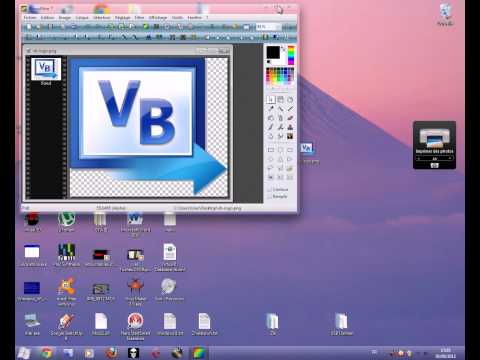Image resolution: width=480 pixels, height=360 pixels.
Task: Click the Open file toolbar icon
Action: click(x=39, y=27)
